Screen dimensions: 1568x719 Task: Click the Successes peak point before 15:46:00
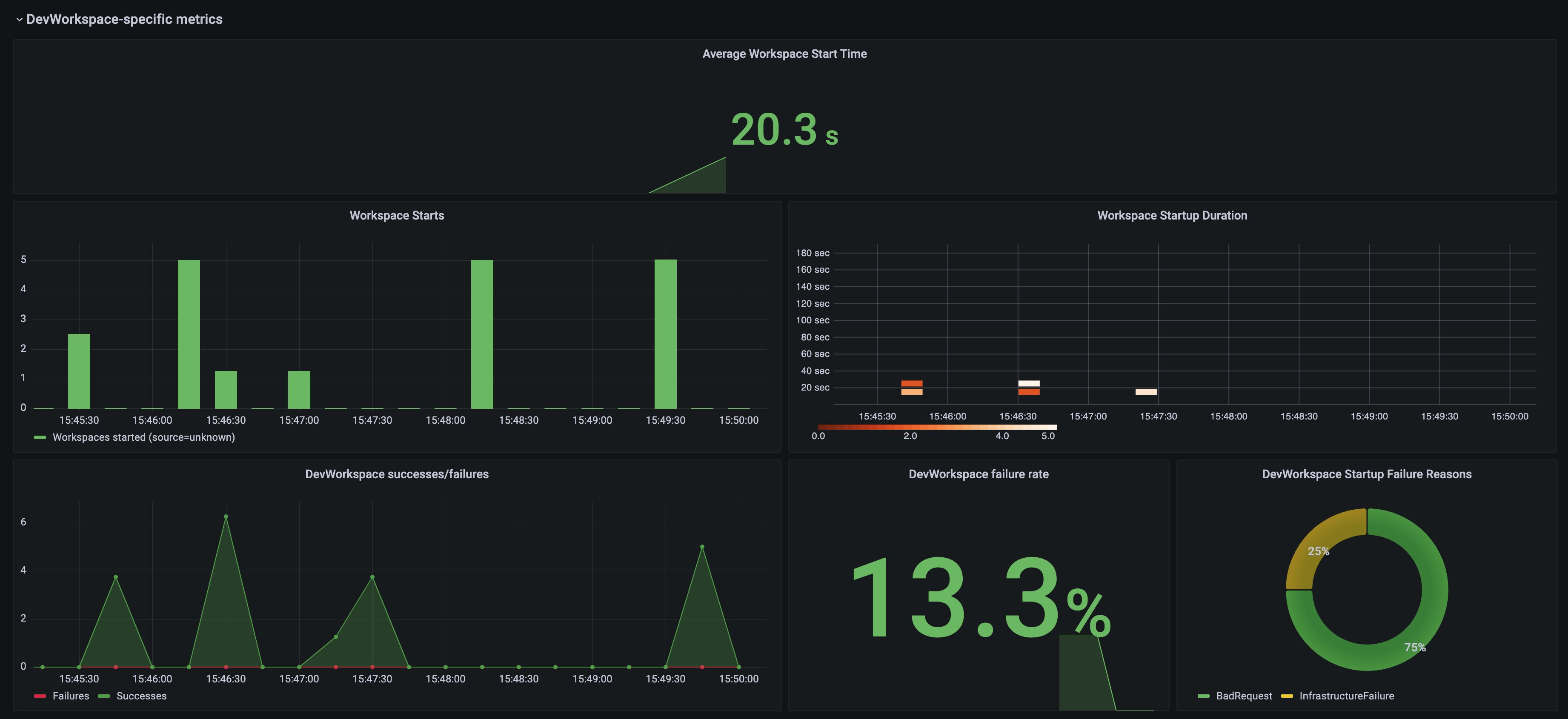[116, 576]
